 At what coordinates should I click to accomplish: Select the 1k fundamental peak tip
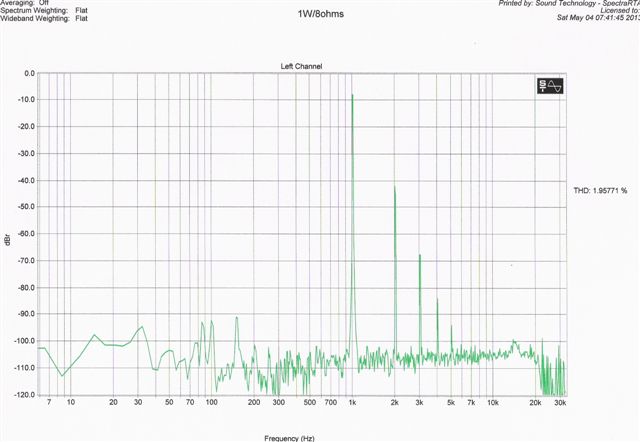click(352, 96)
